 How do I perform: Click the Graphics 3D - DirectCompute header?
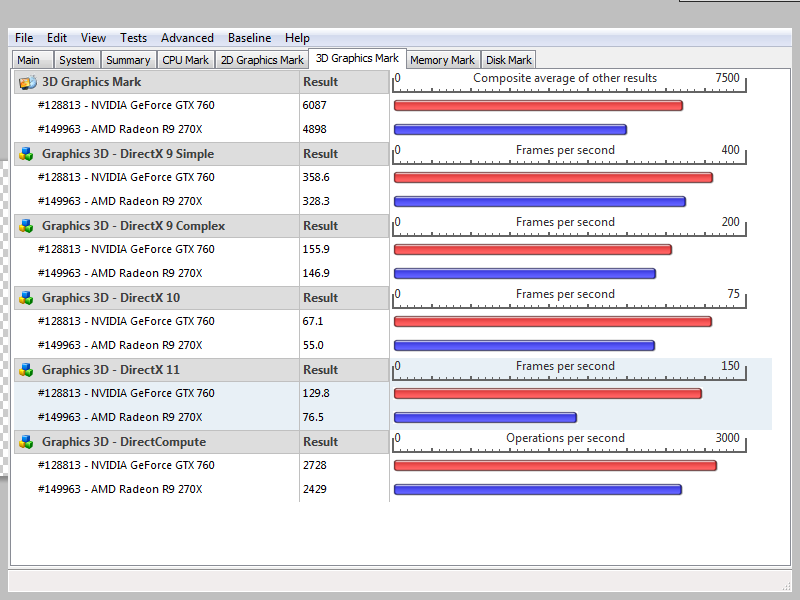click(156, 442)
